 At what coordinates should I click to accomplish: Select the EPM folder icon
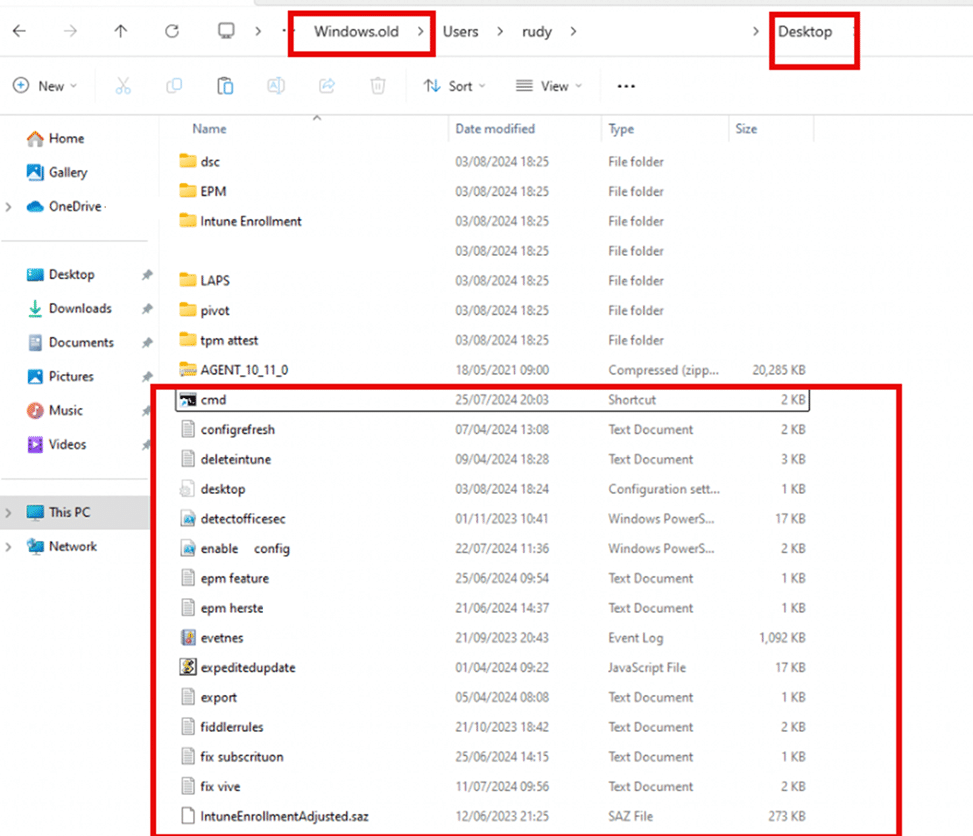pos(187,191)
